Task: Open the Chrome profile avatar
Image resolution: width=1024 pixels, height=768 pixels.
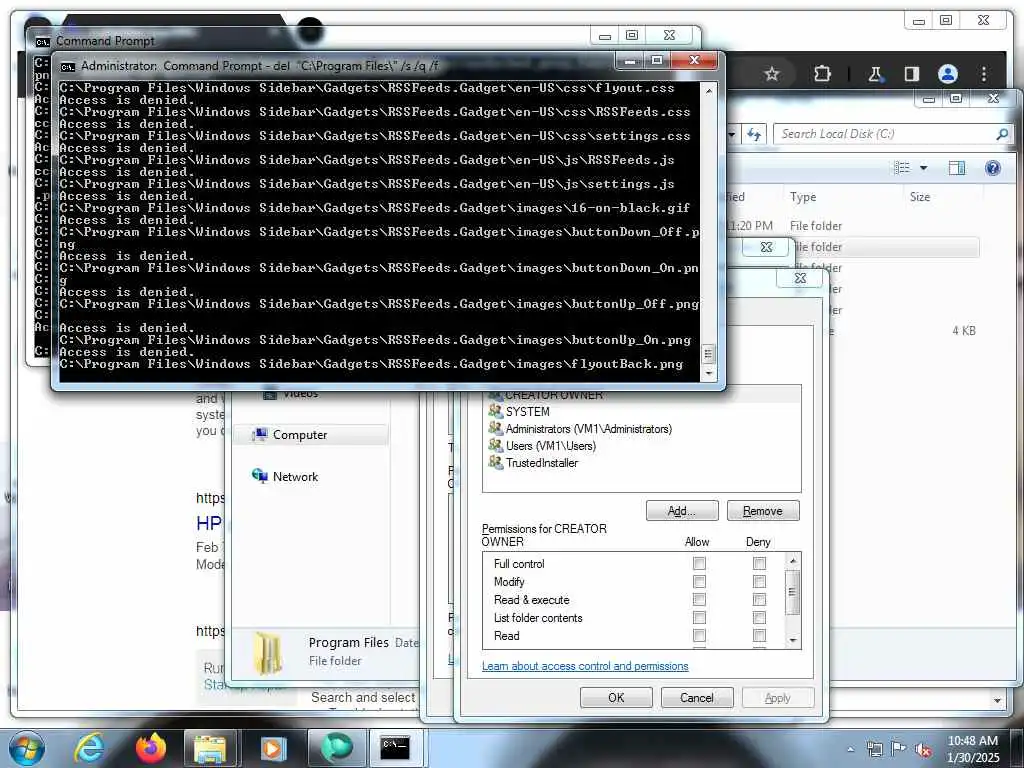Action: 948,74
